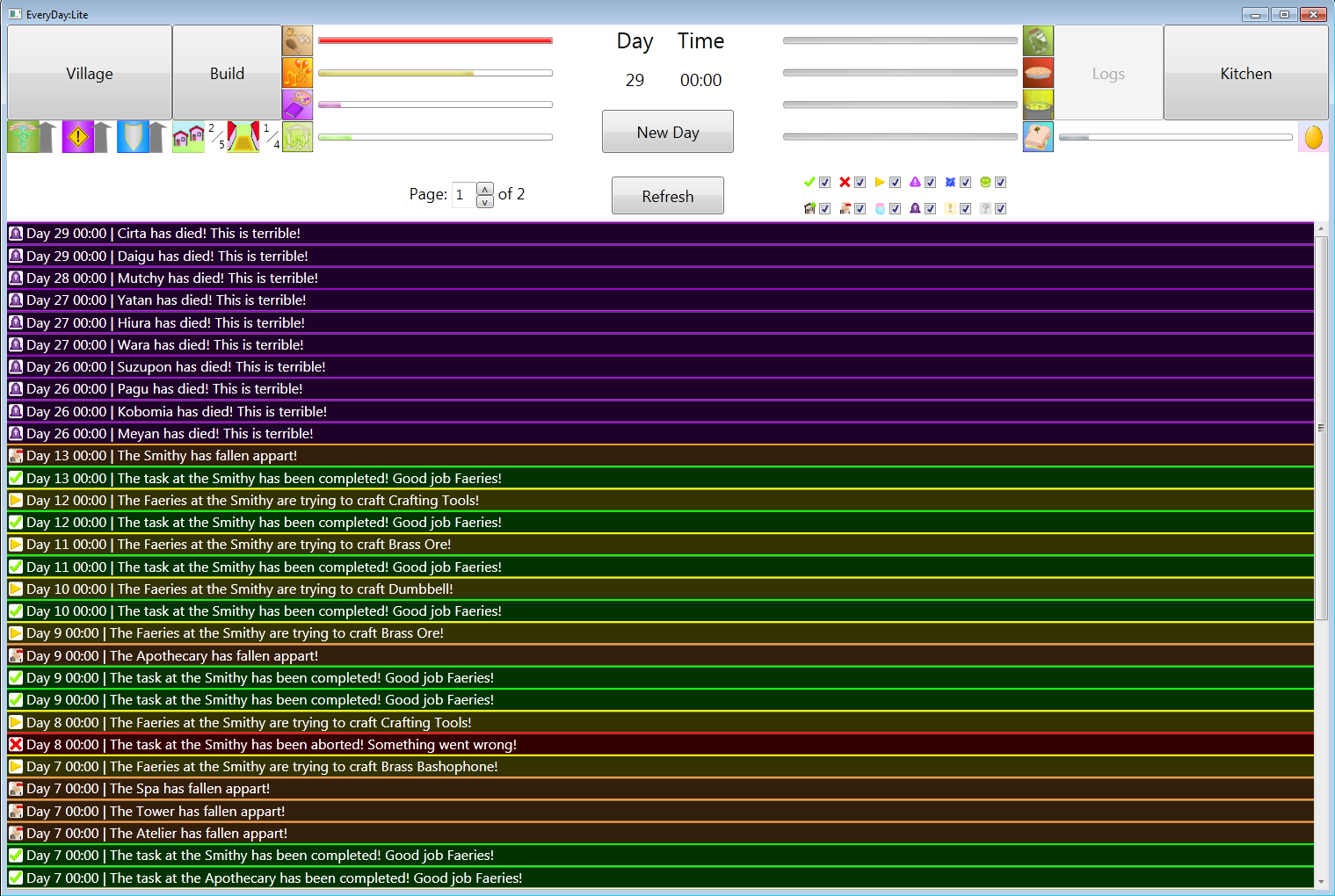
Task: Select 'The Apothecary has fallen appart!' entry
Action: 661,655
